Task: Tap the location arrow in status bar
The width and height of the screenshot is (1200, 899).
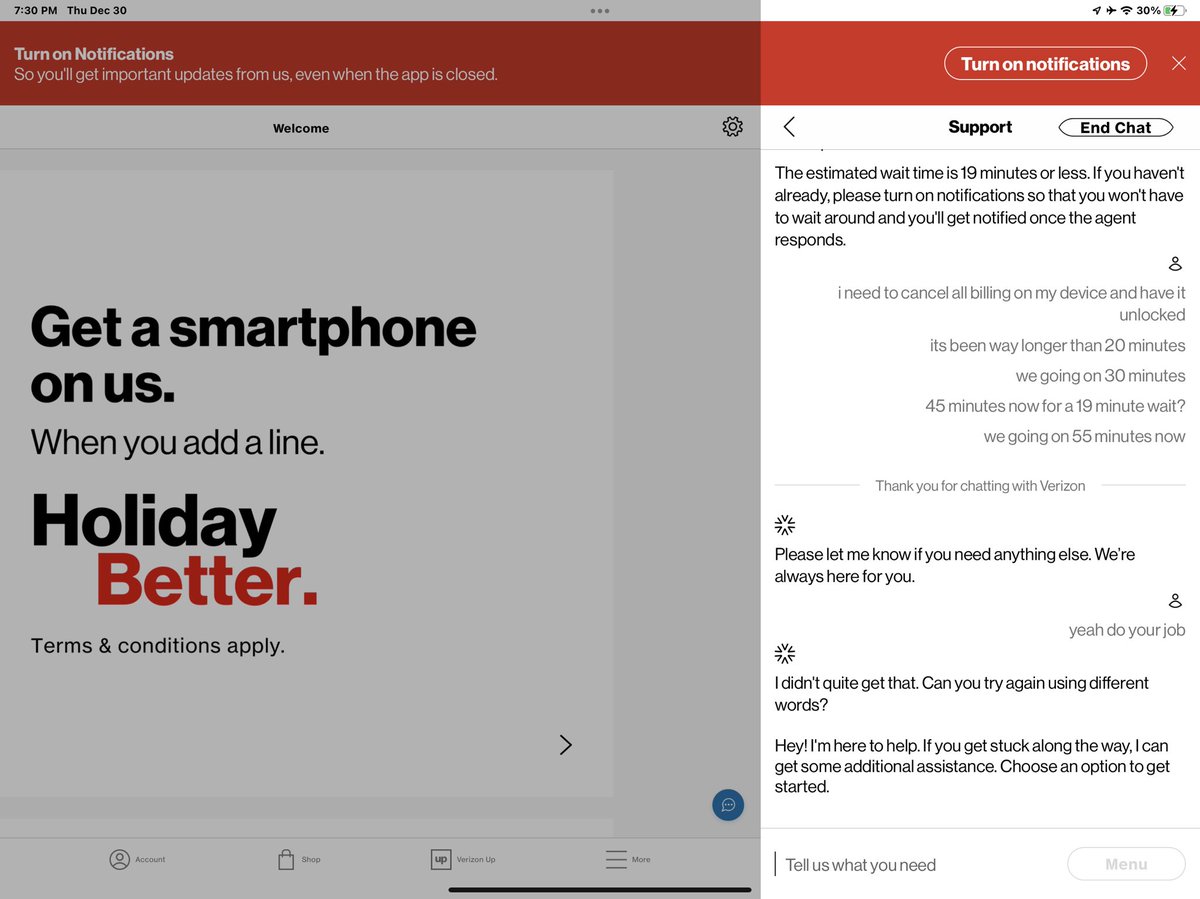Action: [1096, 10]
